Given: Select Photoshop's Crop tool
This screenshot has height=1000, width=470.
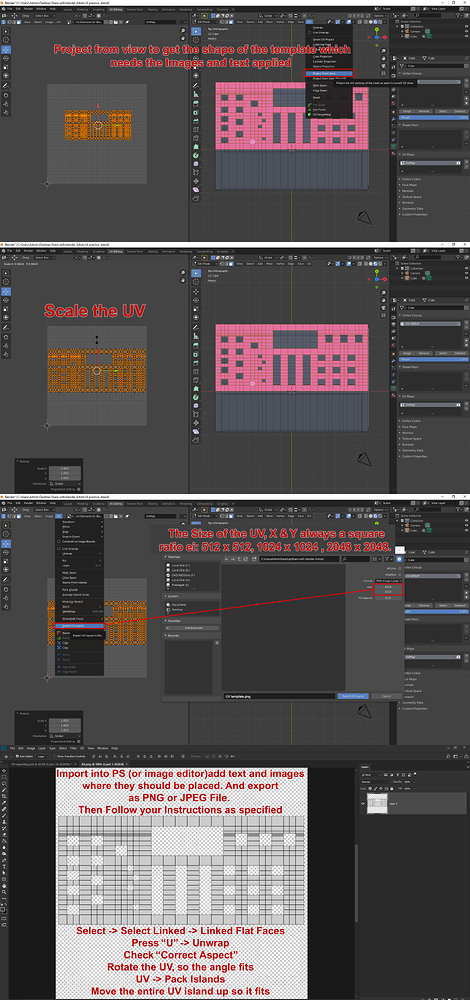Looking at the screenshot, I should (x=4, y=796).
